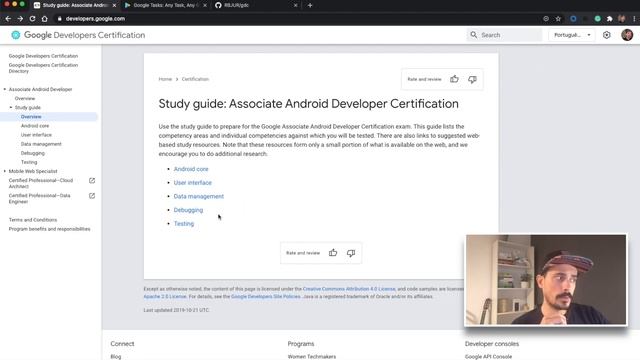Open external link icon for Data Engineer
640x360 pixels.
click(92, 196)
